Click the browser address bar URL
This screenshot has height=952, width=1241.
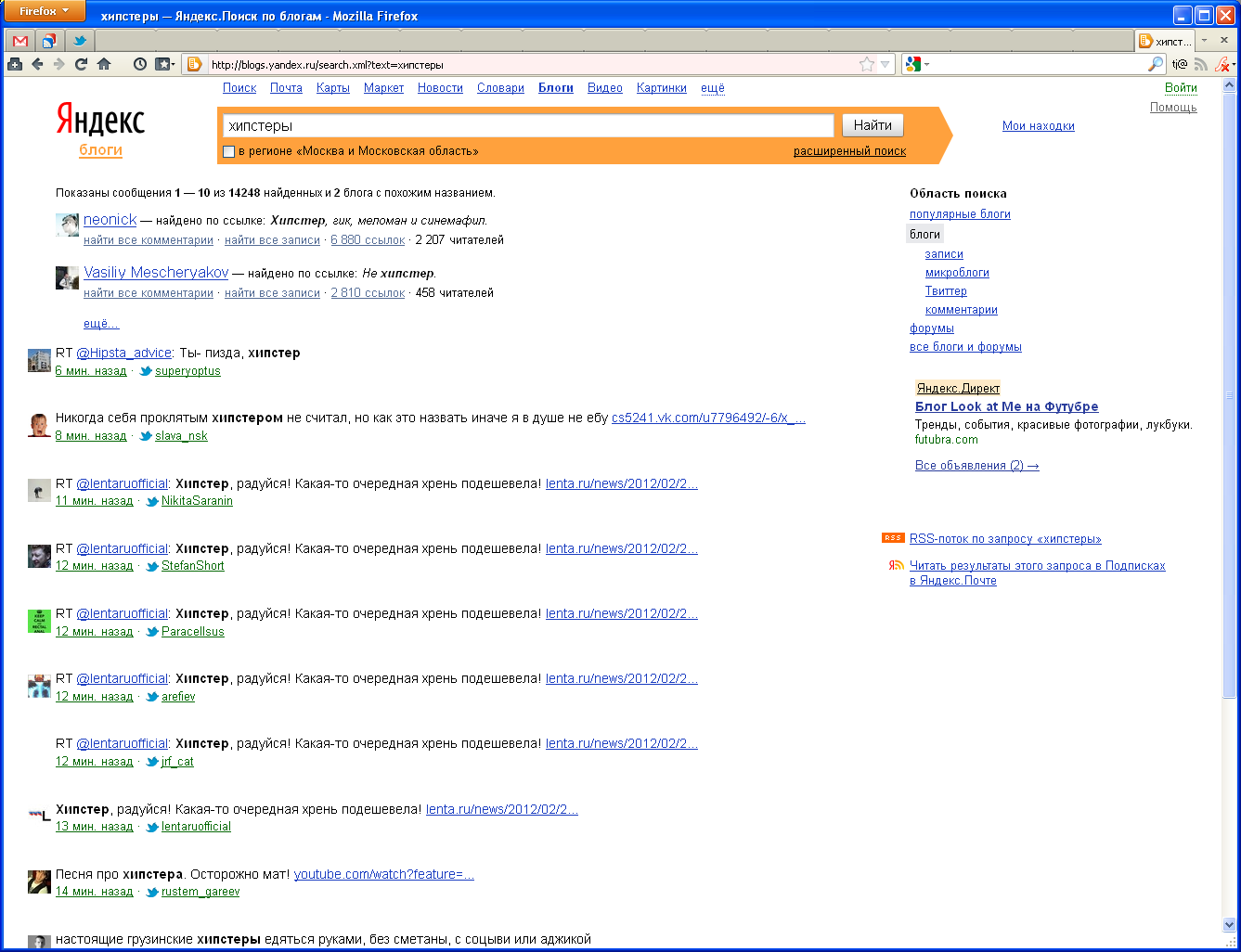pyautogui.click(x=529, y=65)
